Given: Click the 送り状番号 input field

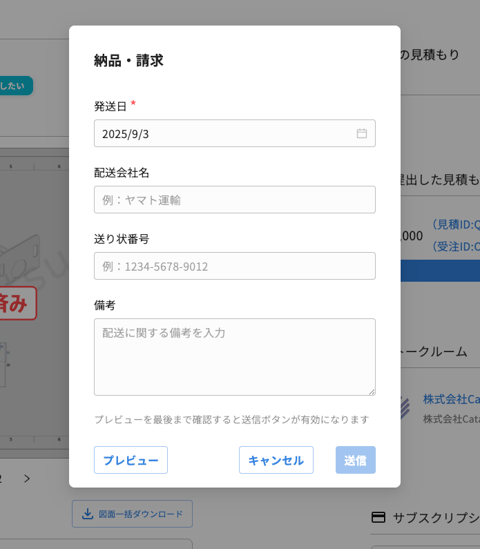Looking at the screenshot, I should [235, 266].
